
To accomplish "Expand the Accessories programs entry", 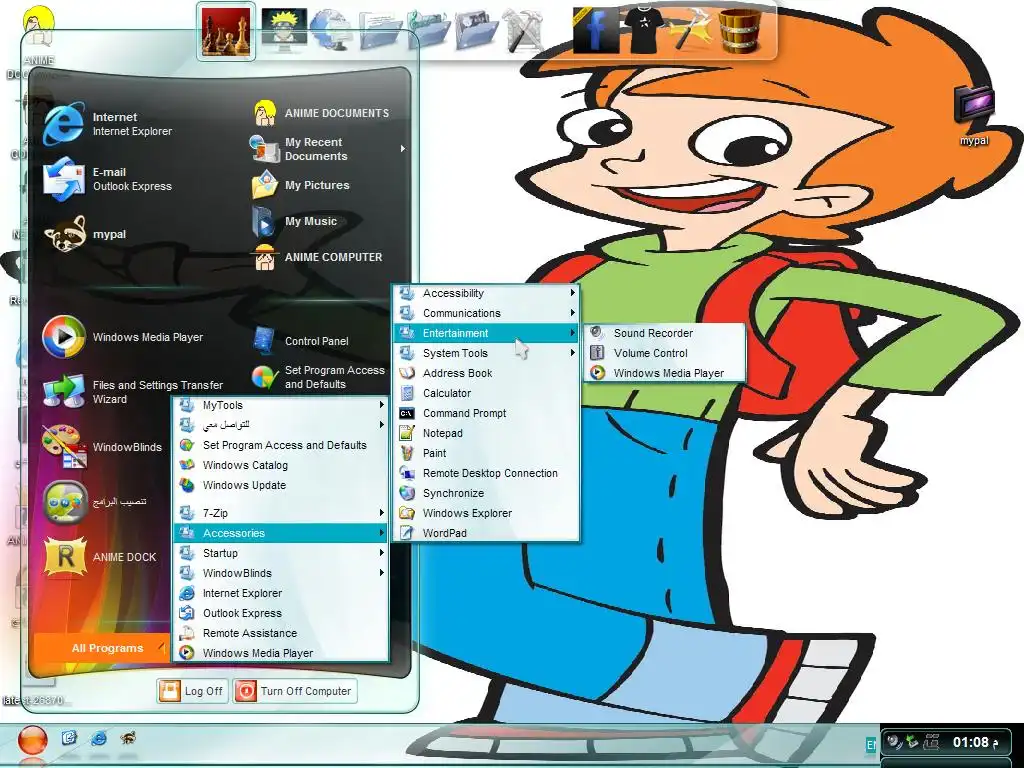I will (281, 534).
